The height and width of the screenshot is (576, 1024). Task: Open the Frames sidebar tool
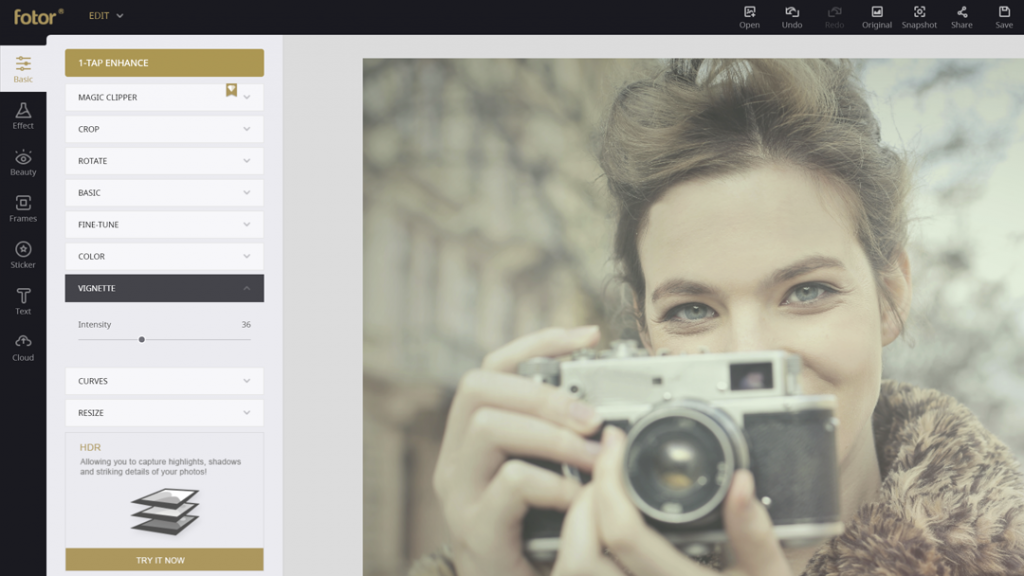(x=23, y=208)
